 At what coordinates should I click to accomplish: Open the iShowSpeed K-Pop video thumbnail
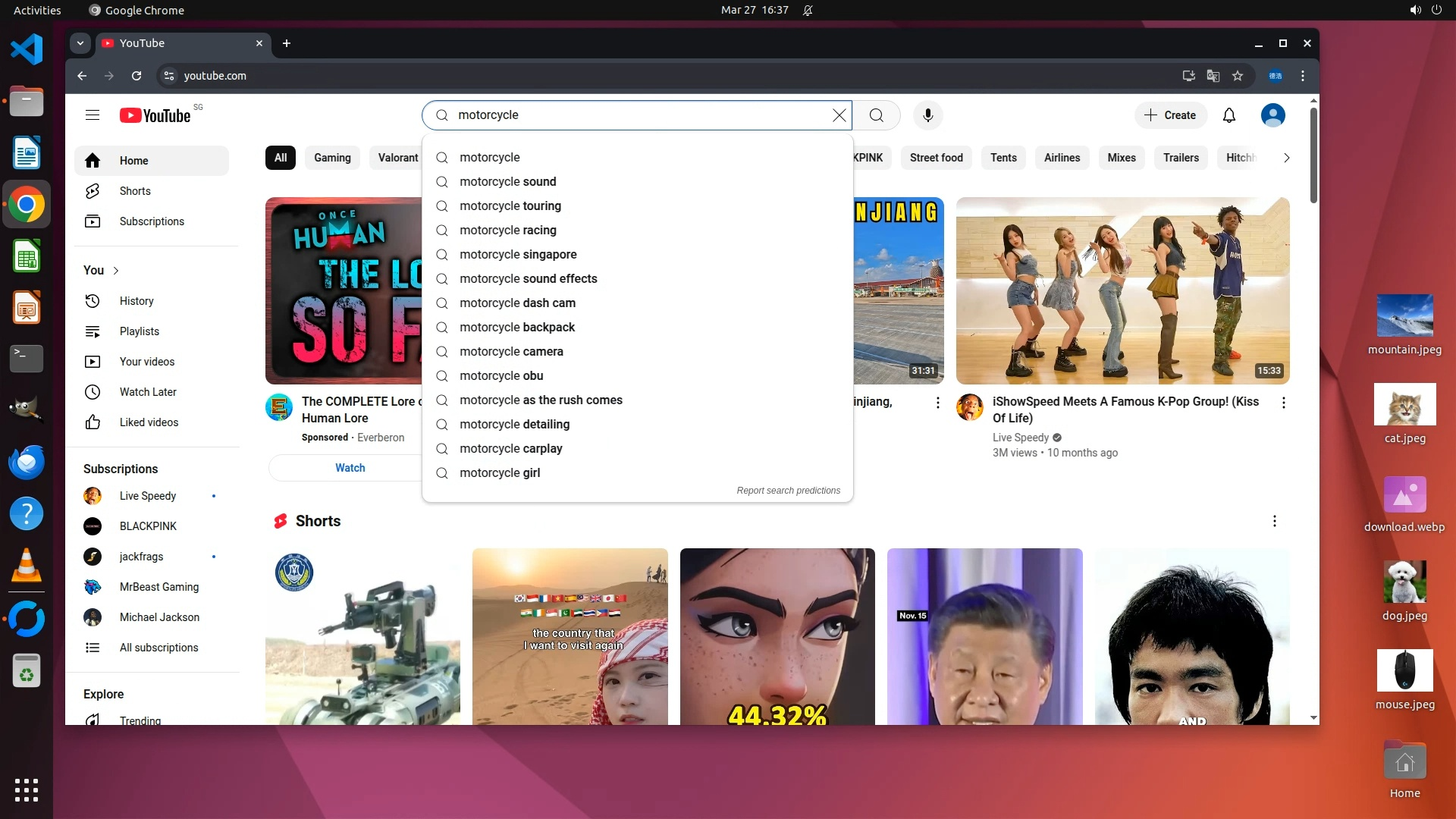1122,290
